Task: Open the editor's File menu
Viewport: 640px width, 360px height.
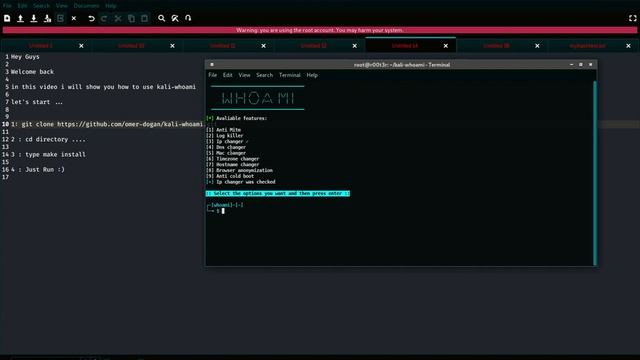Action: 7,6
